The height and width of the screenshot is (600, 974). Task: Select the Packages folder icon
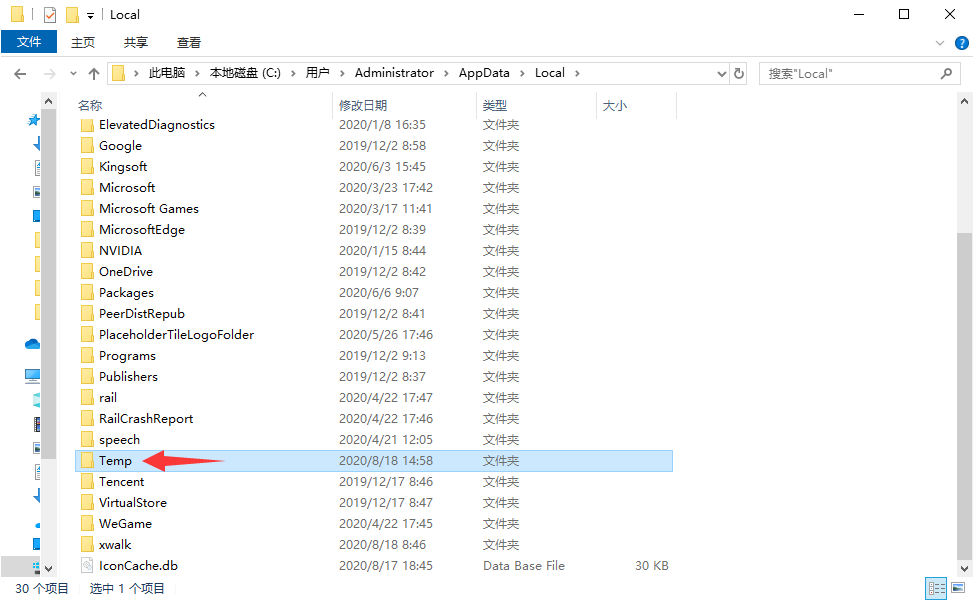point(88,293)
